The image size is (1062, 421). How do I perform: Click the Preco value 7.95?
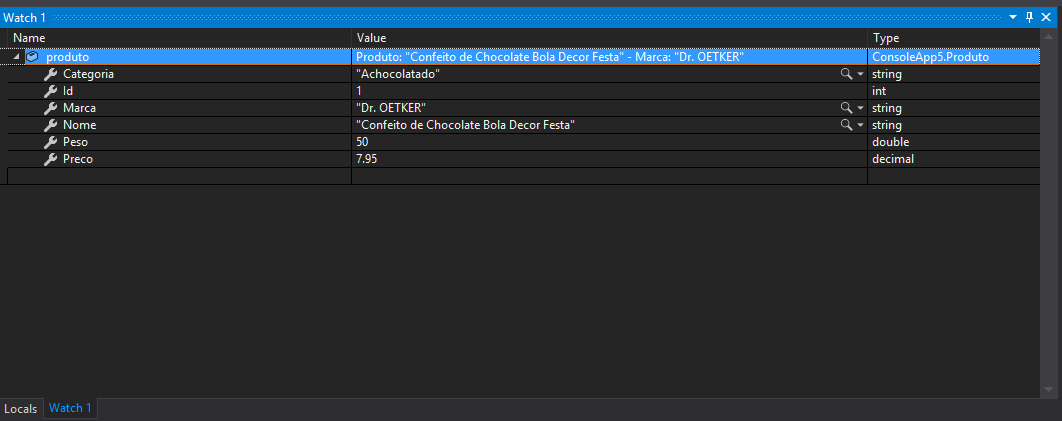coord(366,159)
